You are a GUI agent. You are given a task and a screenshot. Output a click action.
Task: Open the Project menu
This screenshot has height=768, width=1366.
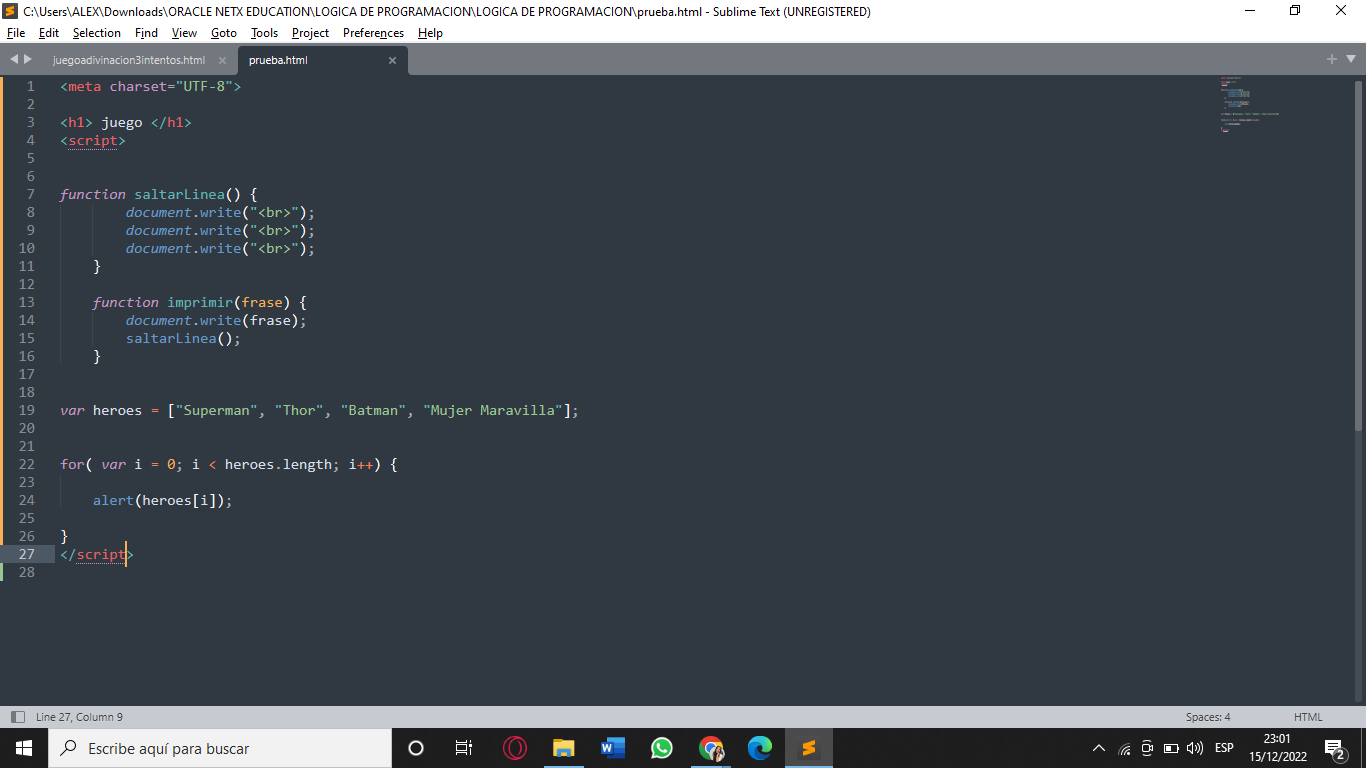(x=310, y=33)
